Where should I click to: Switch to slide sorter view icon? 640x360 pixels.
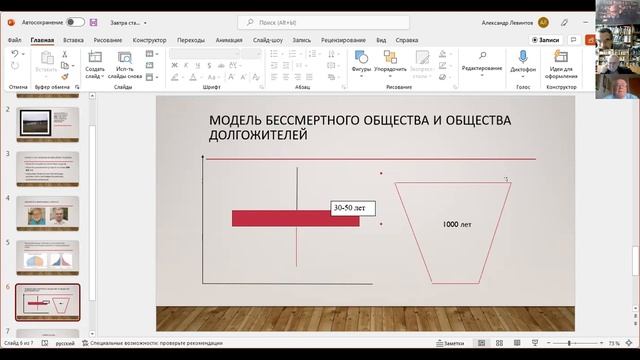(499, 343)
